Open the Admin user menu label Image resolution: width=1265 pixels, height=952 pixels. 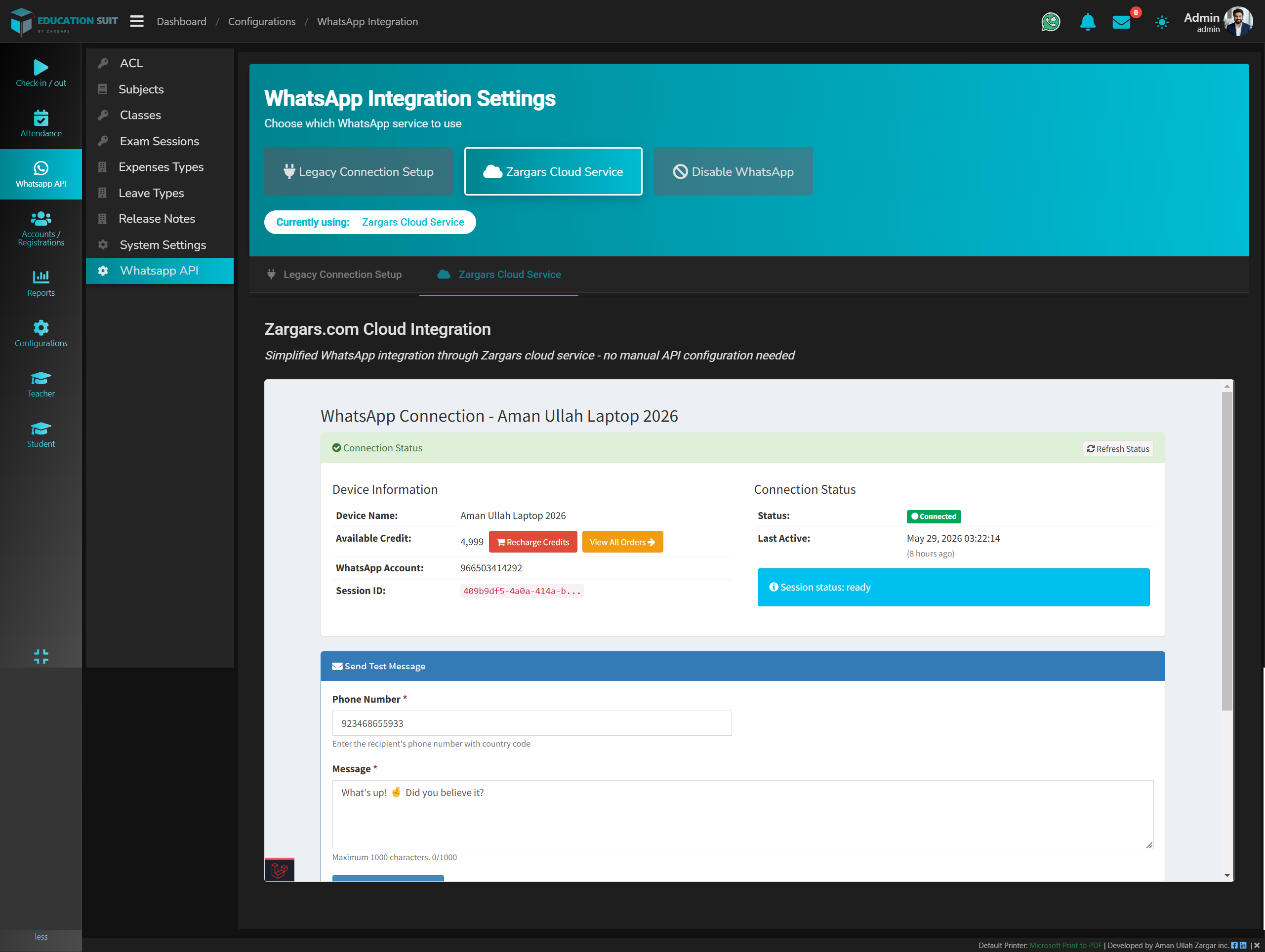coord(1201,22)
